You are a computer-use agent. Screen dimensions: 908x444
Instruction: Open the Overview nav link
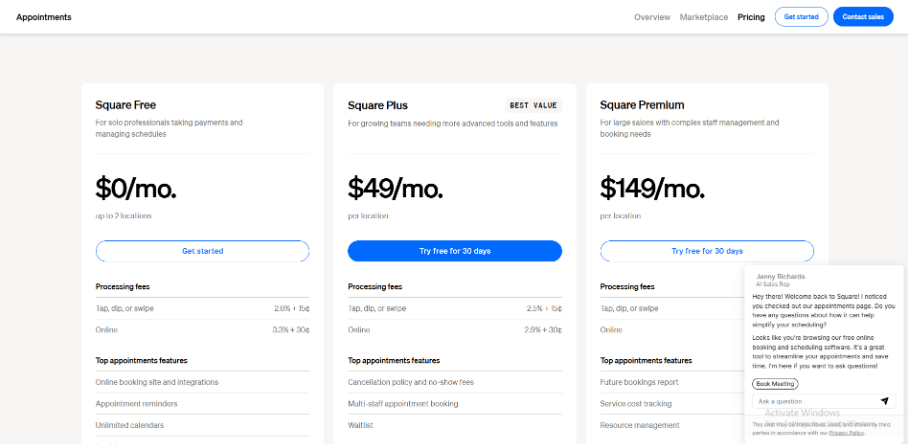(652, 17)
